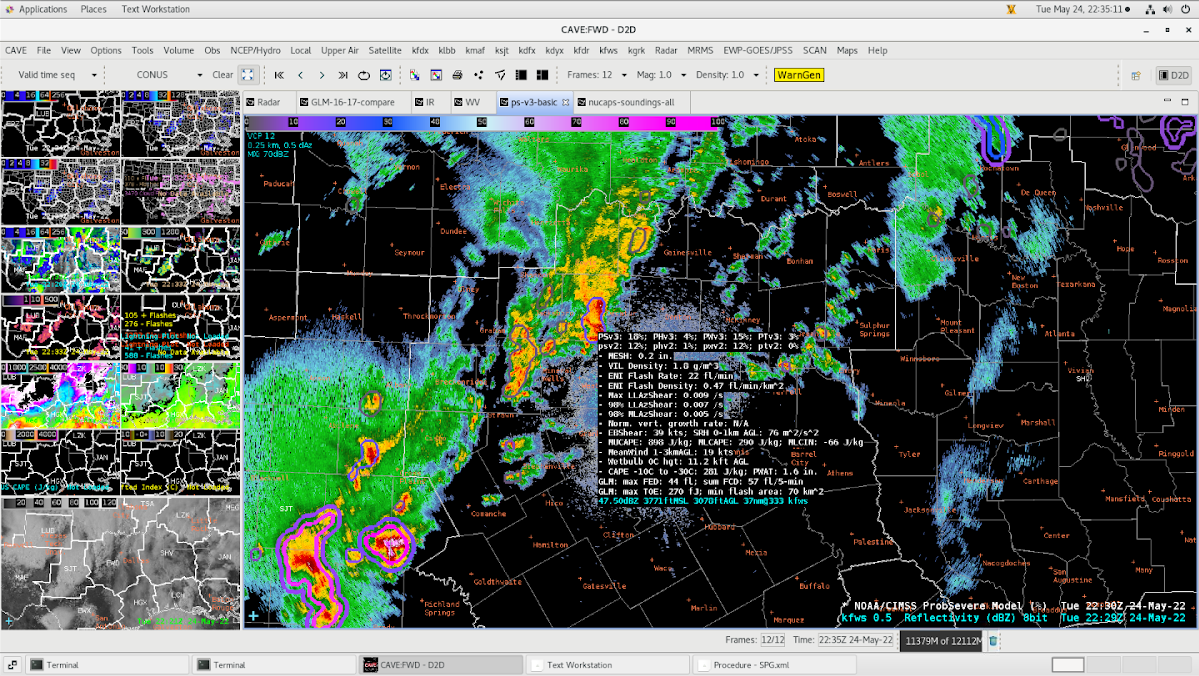Select the lightning flashes text thumbnail pane
The width and height of the screenshot is (1199, 676).
tap(180, 327)
